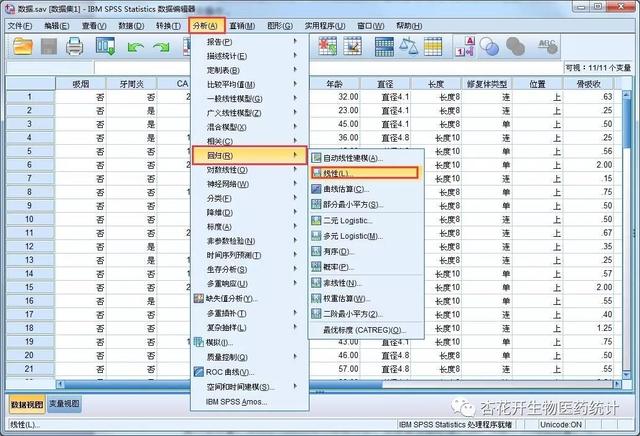Select 线性(L) regression option
The image size is (640, 436).
(x=364, y=173)
